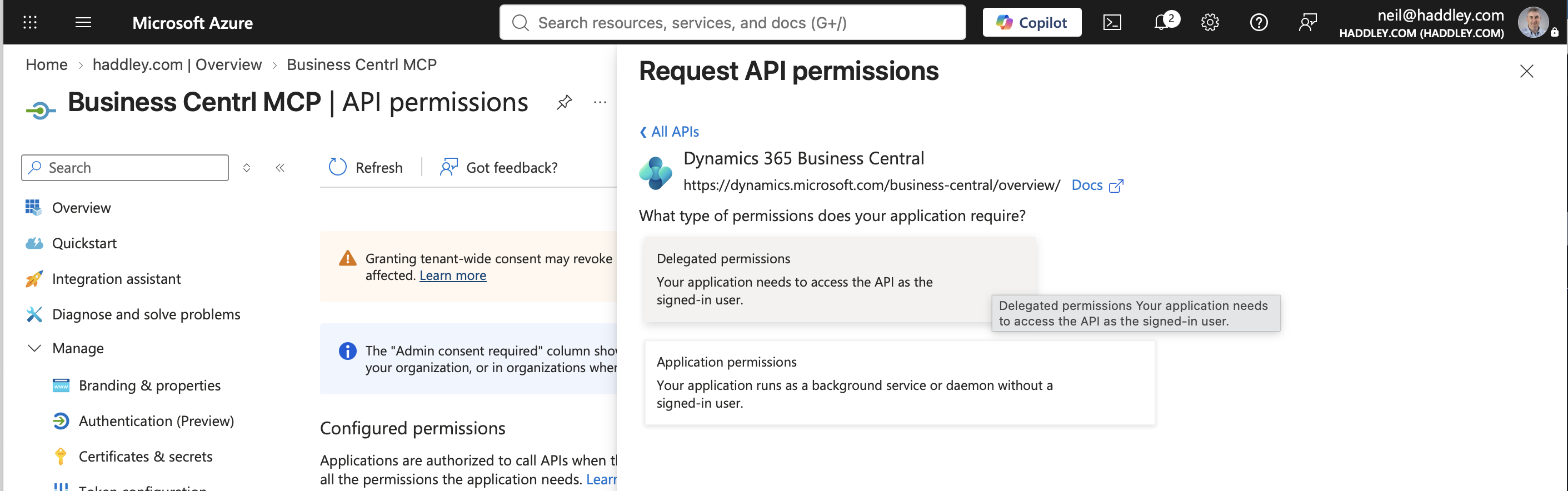Launch Cloud Shell from the top bar

(1112, 23)
